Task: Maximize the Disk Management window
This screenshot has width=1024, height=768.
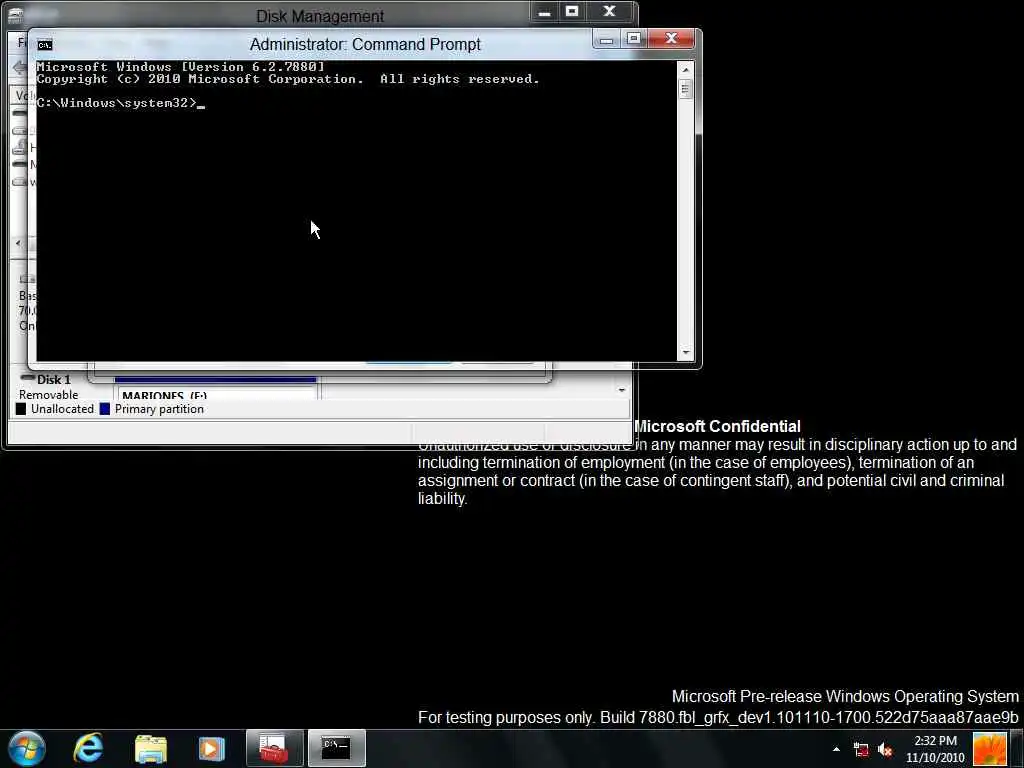Action: (572, 11)
